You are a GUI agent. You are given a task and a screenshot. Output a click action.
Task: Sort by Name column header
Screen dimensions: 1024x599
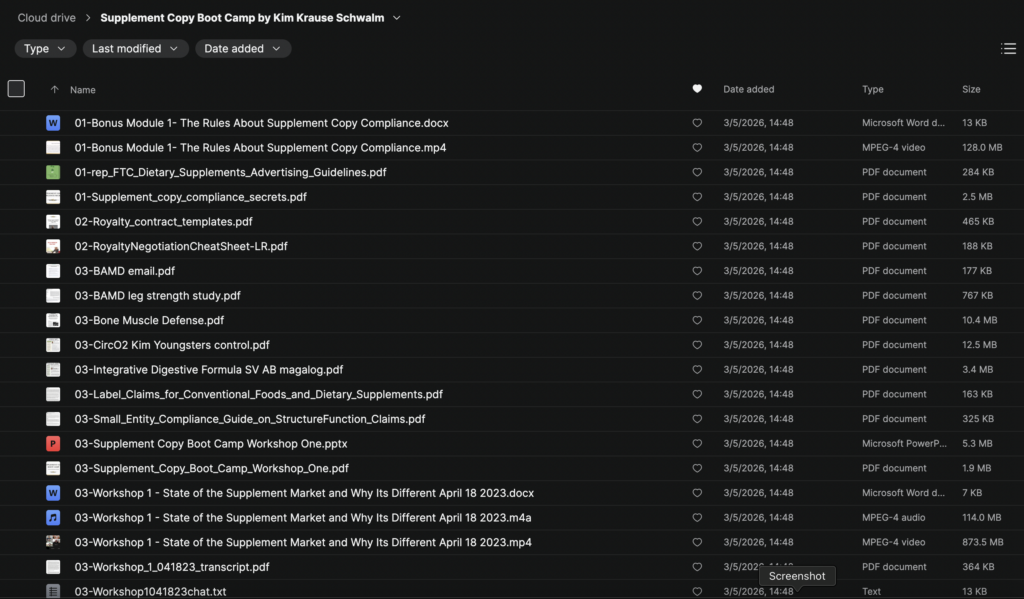click(83, 89)
